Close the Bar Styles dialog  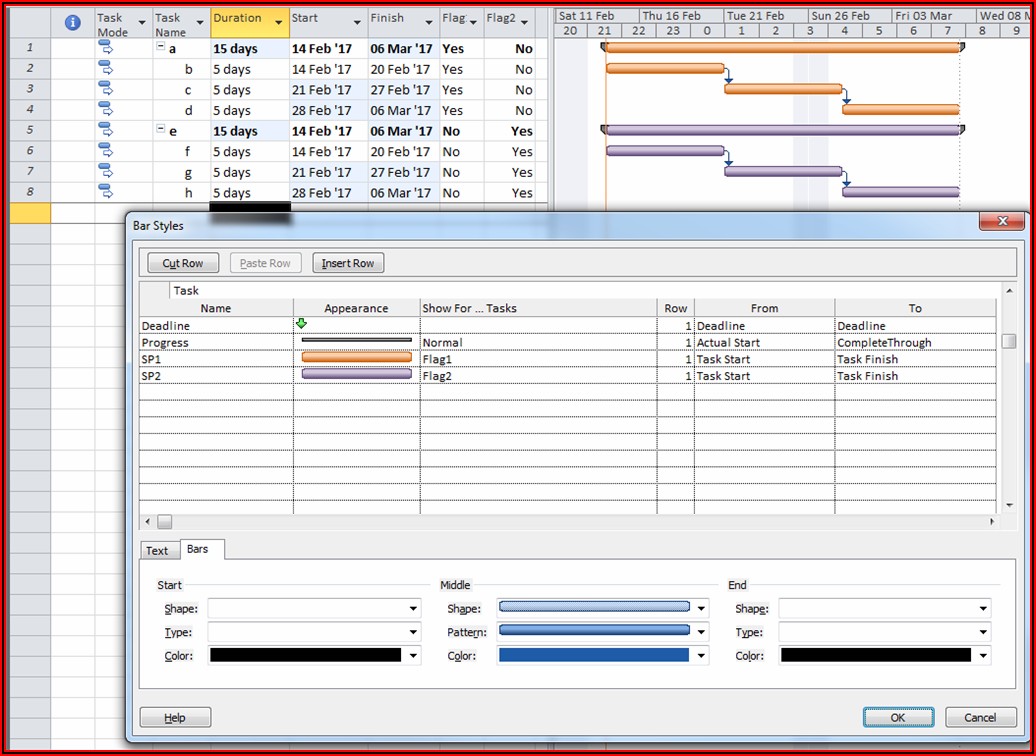tap(1001, 222)
